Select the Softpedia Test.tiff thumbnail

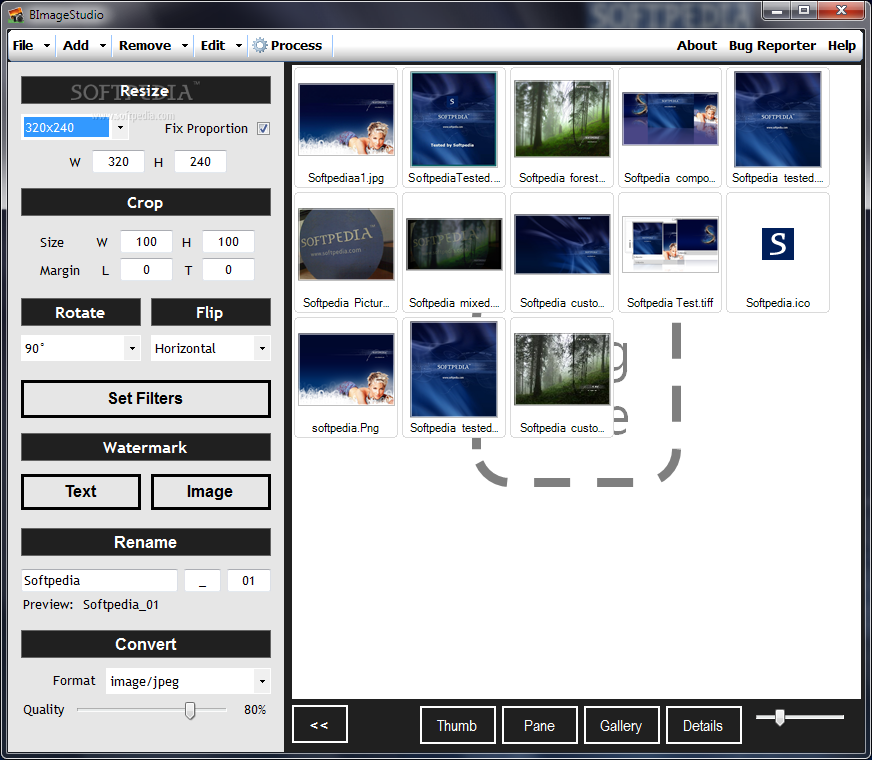point(670,252)
